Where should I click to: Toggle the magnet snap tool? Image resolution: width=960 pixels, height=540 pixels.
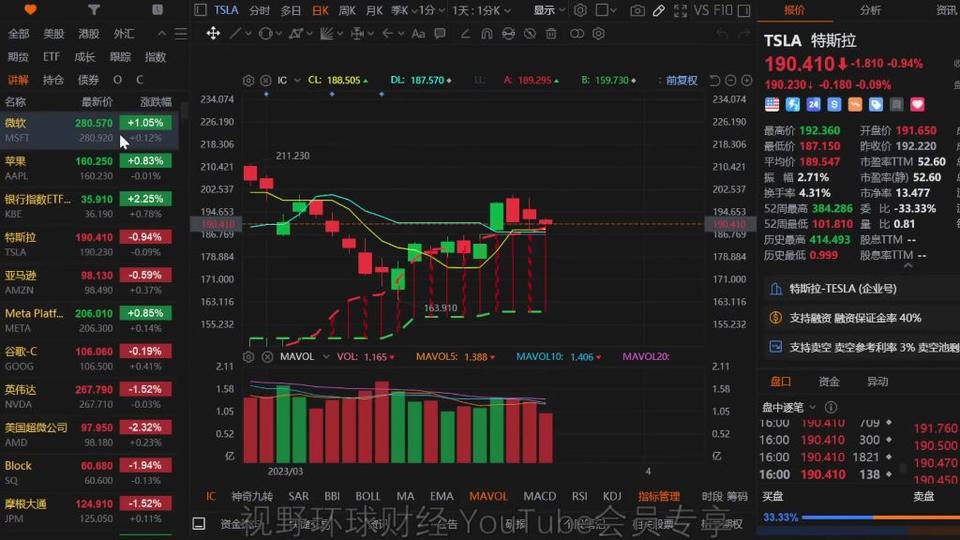[487, 34]
